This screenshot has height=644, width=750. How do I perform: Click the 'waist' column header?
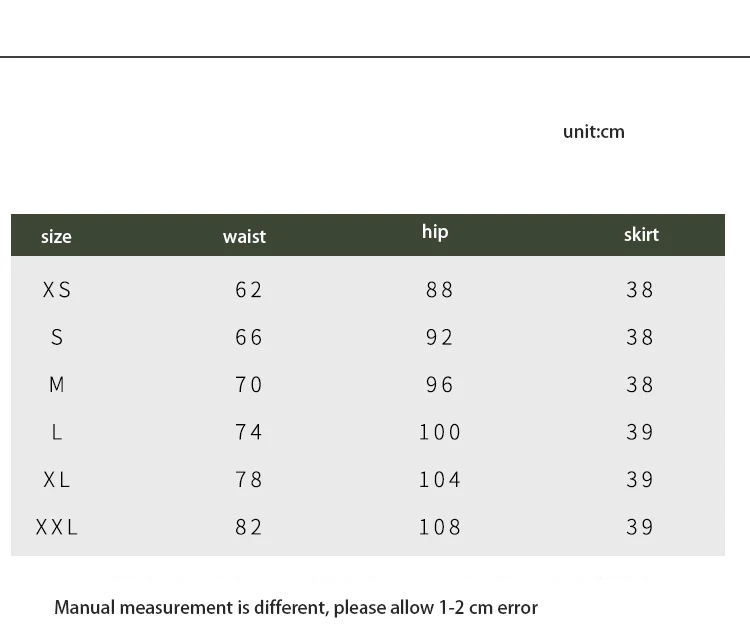[x=244, y=236]
